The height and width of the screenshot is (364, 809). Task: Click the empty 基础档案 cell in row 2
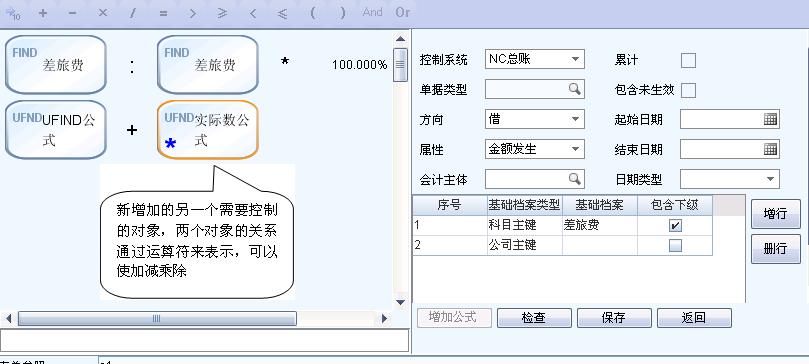tap(600, 245)
